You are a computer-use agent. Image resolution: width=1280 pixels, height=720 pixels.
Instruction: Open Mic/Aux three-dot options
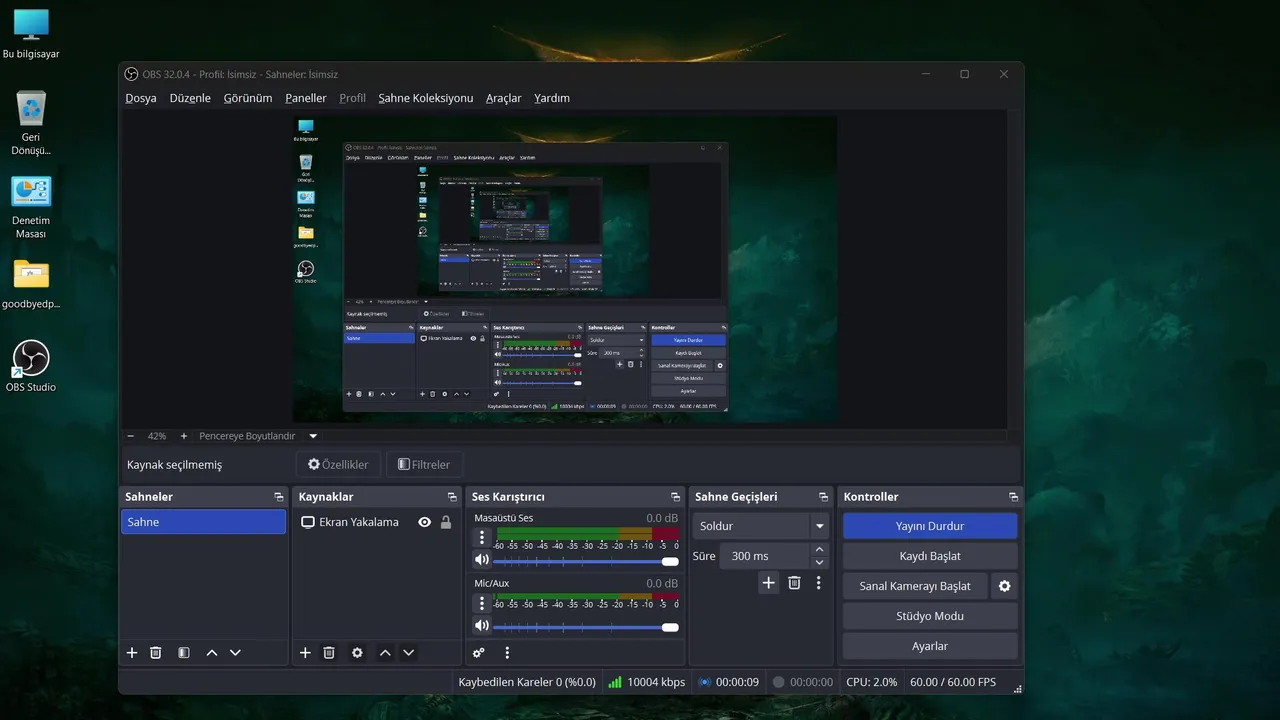[x=482, y=603]
